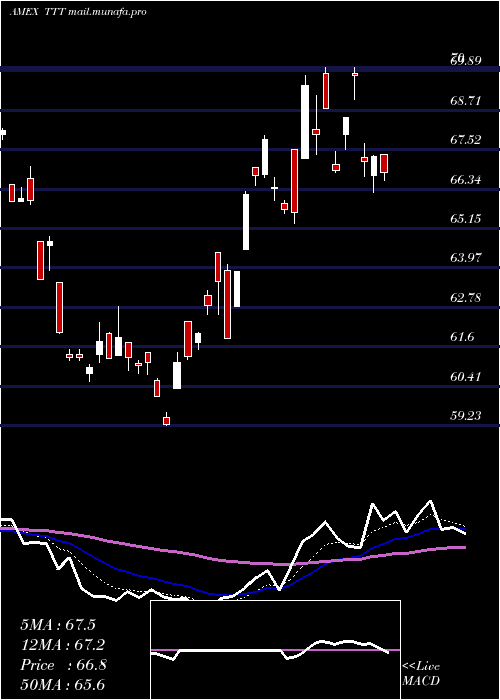Click the last red candlestick on the right
Image resolution: width=500 pixels, height=700 pixels.
click(x=384, y=163)
